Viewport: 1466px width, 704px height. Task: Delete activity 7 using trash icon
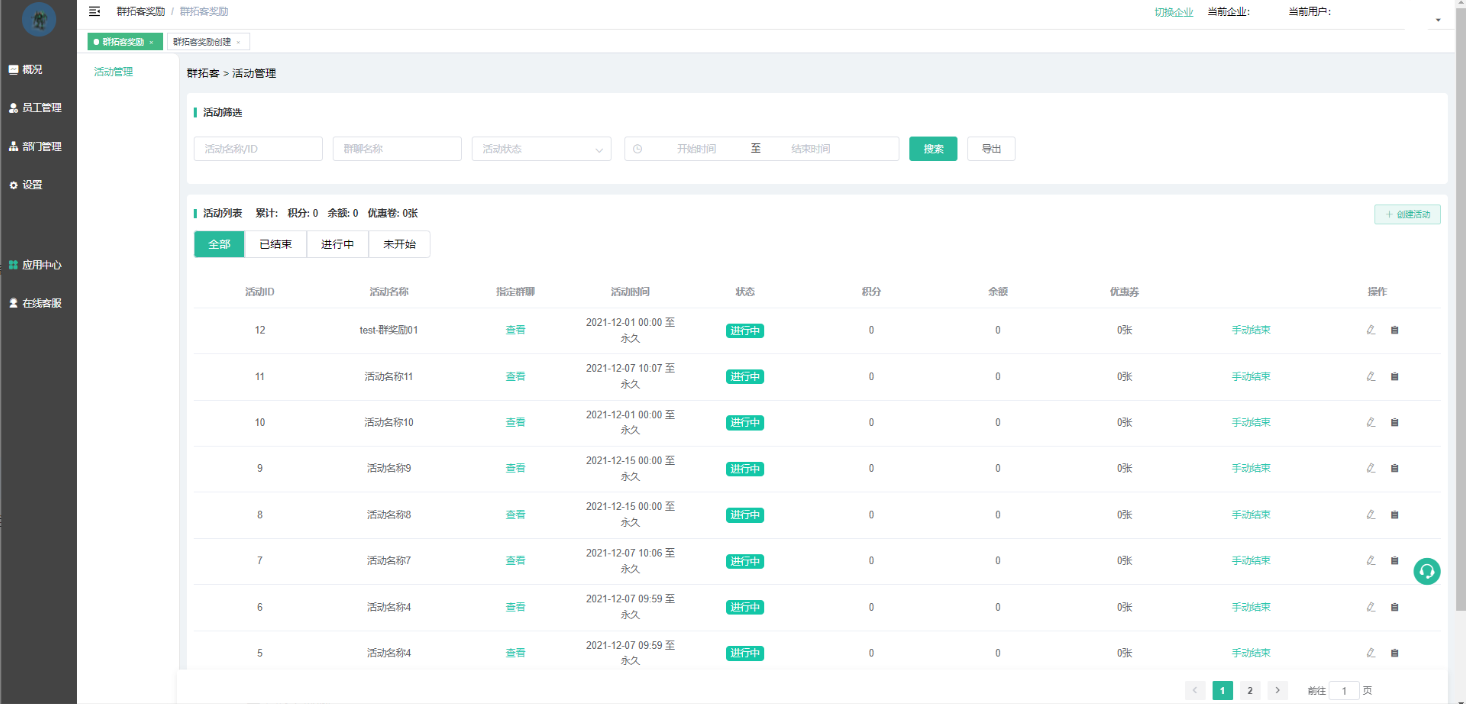pyautogui.click(x=1395, y=560)
